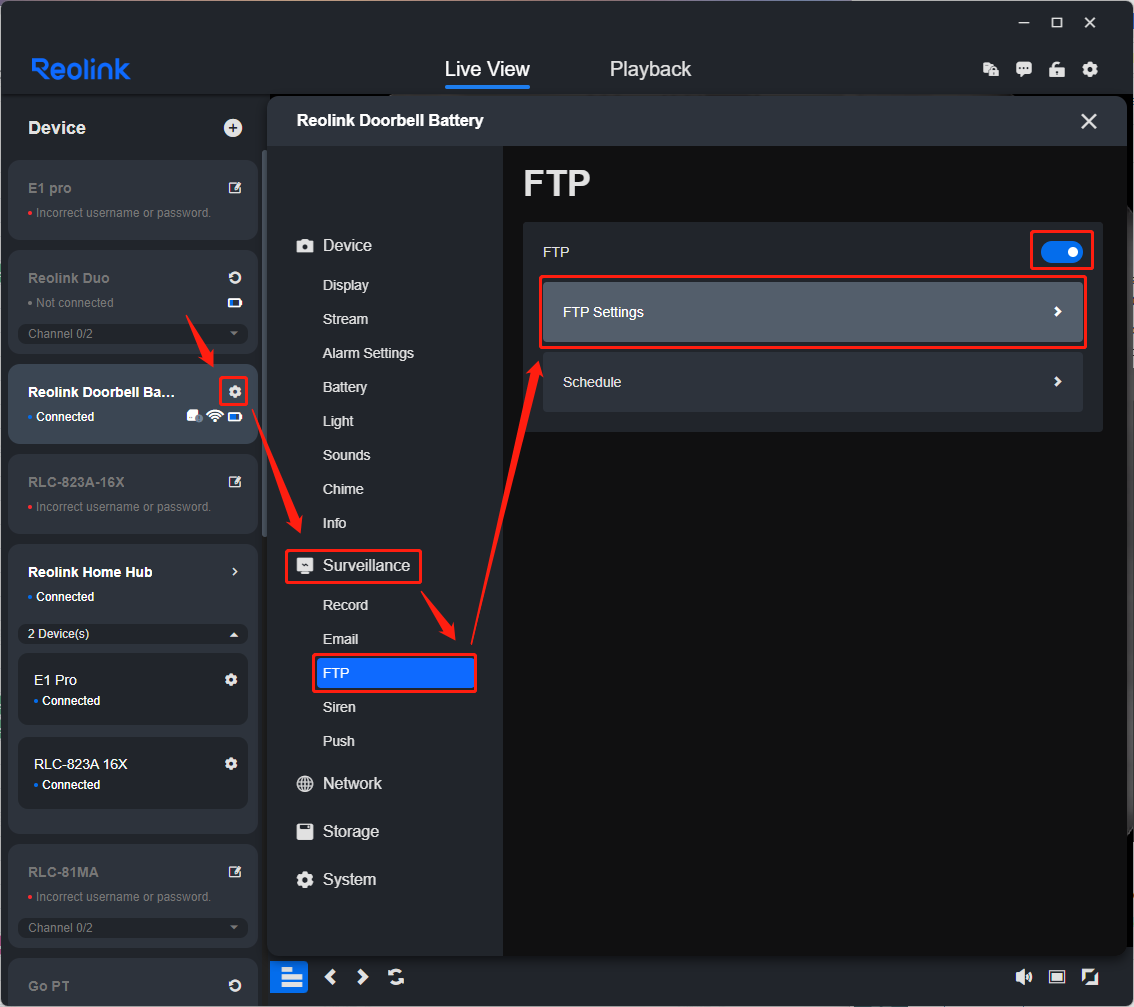Click the lock icon in header
1134x1007 pixels.
(x=1057, y=69)
